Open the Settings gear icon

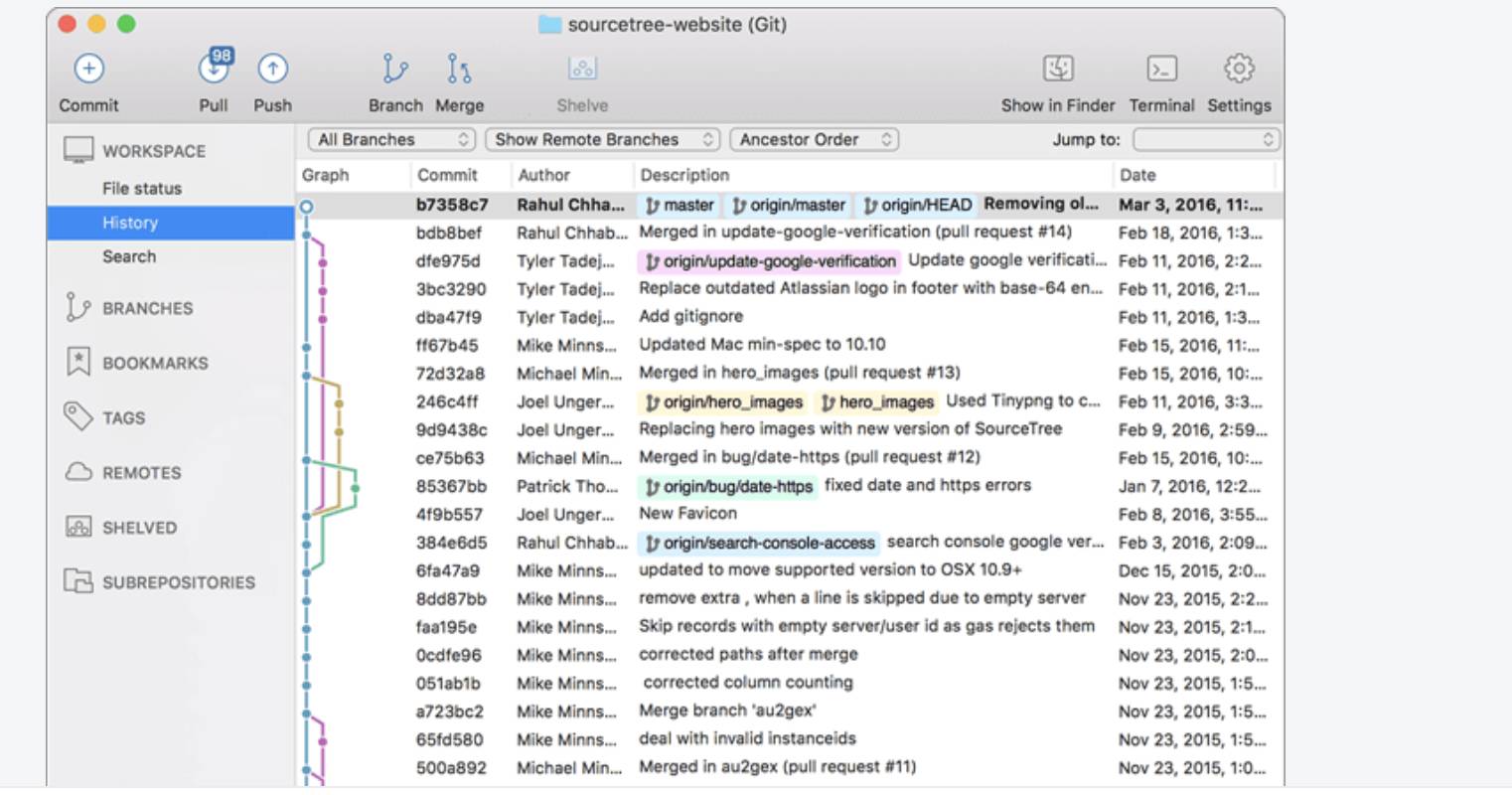tap(1239, 69)
